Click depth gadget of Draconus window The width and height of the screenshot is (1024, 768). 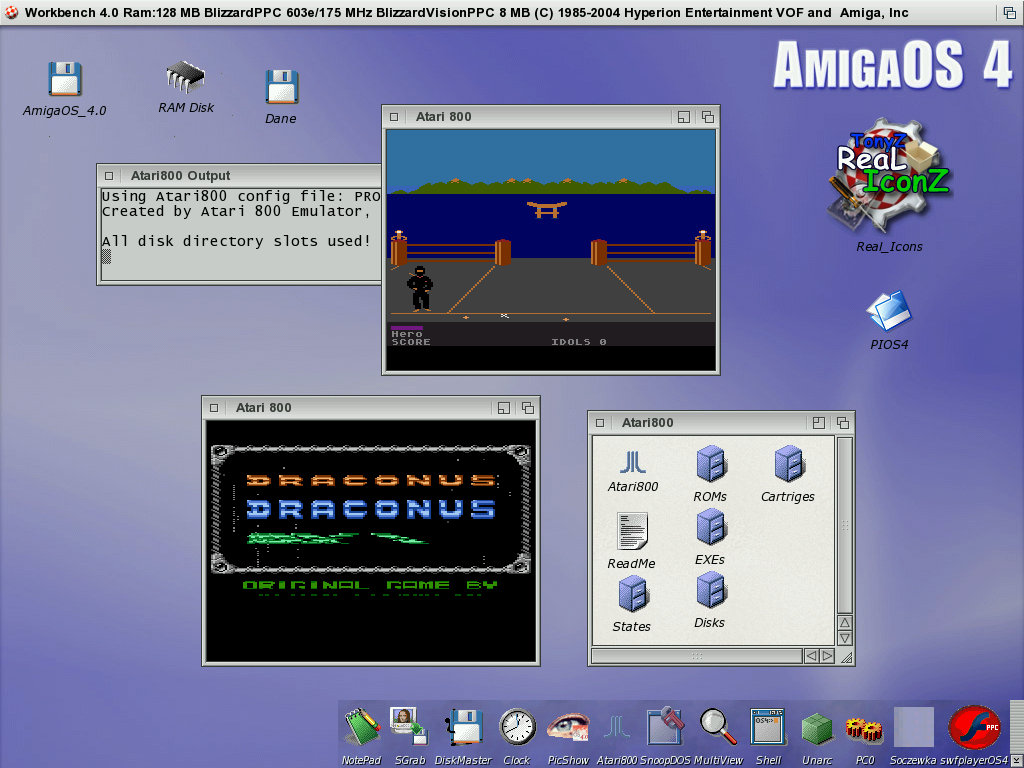point(528,408)
